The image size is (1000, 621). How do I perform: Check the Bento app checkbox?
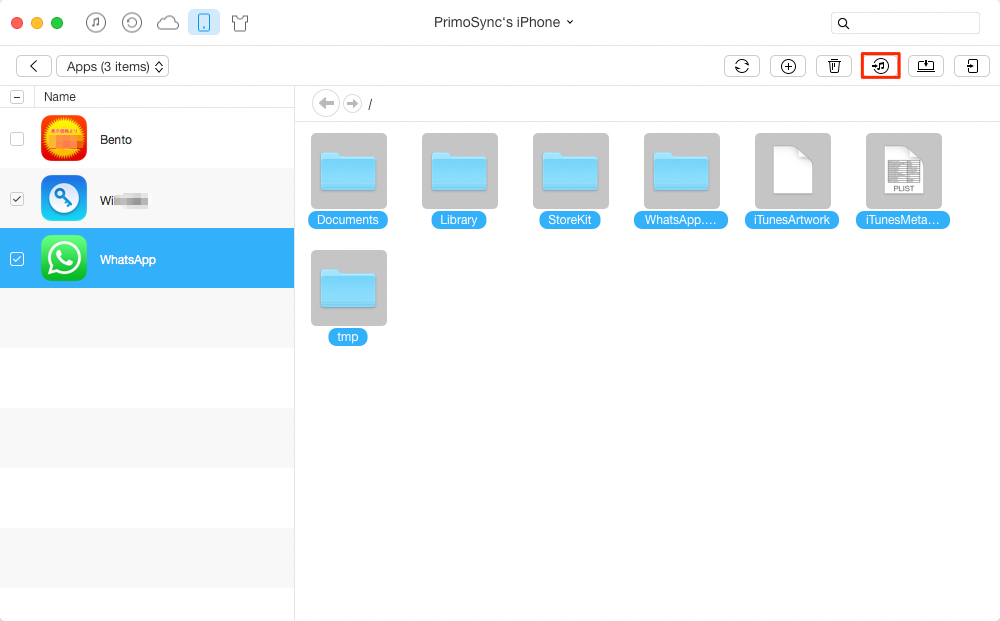coord(17,139)
